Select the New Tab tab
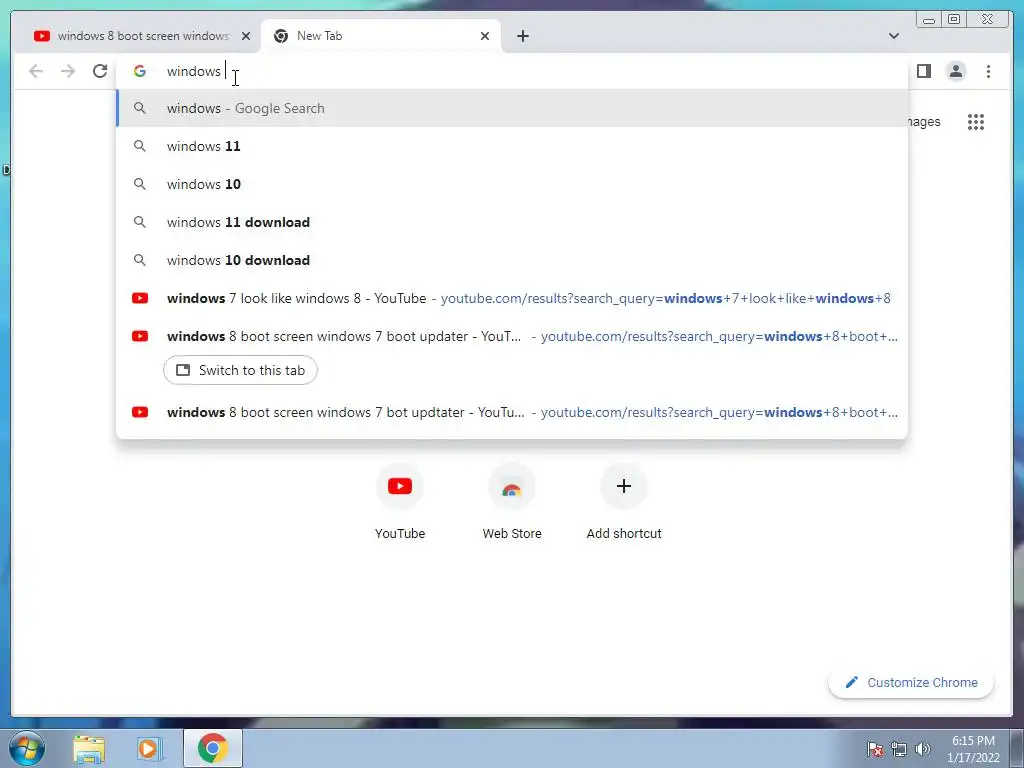 click(381, 36)
